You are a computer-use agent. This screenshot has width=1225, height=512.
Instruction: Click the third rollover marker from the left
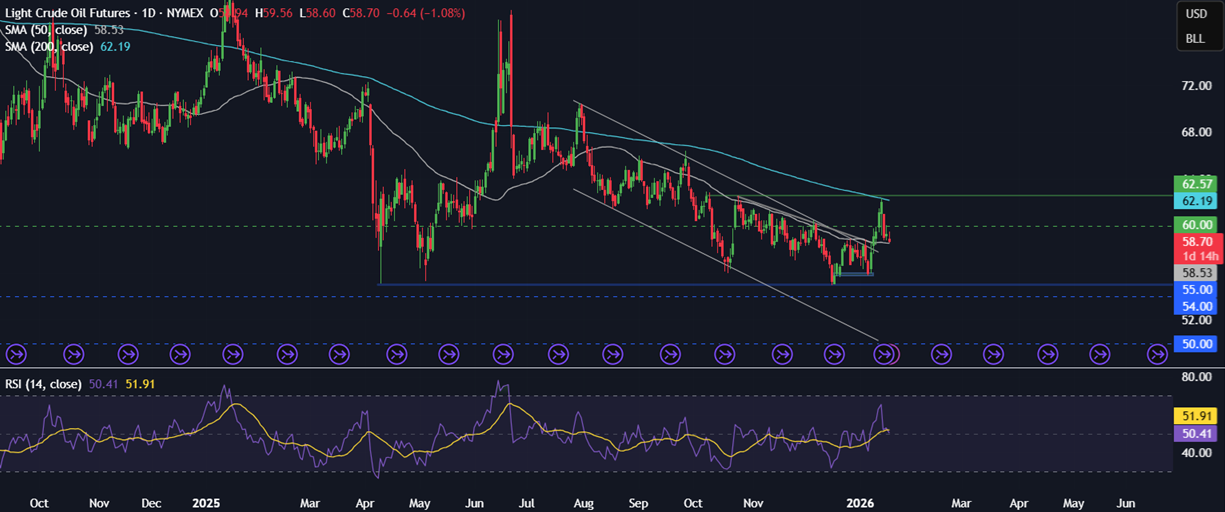tap(128, 353)
